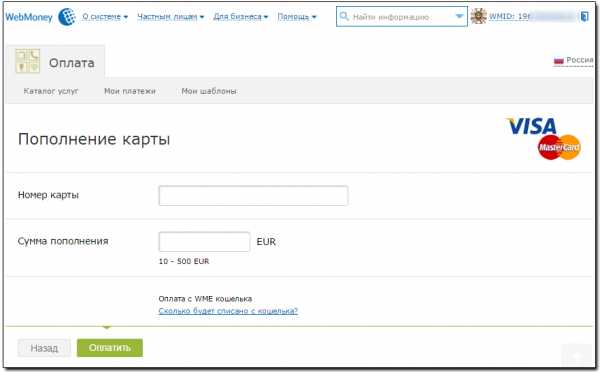Screen dimensions: 600x372
Task: Click the green Оплатить button
Action: pyautogui.click(x=110, y=348)
